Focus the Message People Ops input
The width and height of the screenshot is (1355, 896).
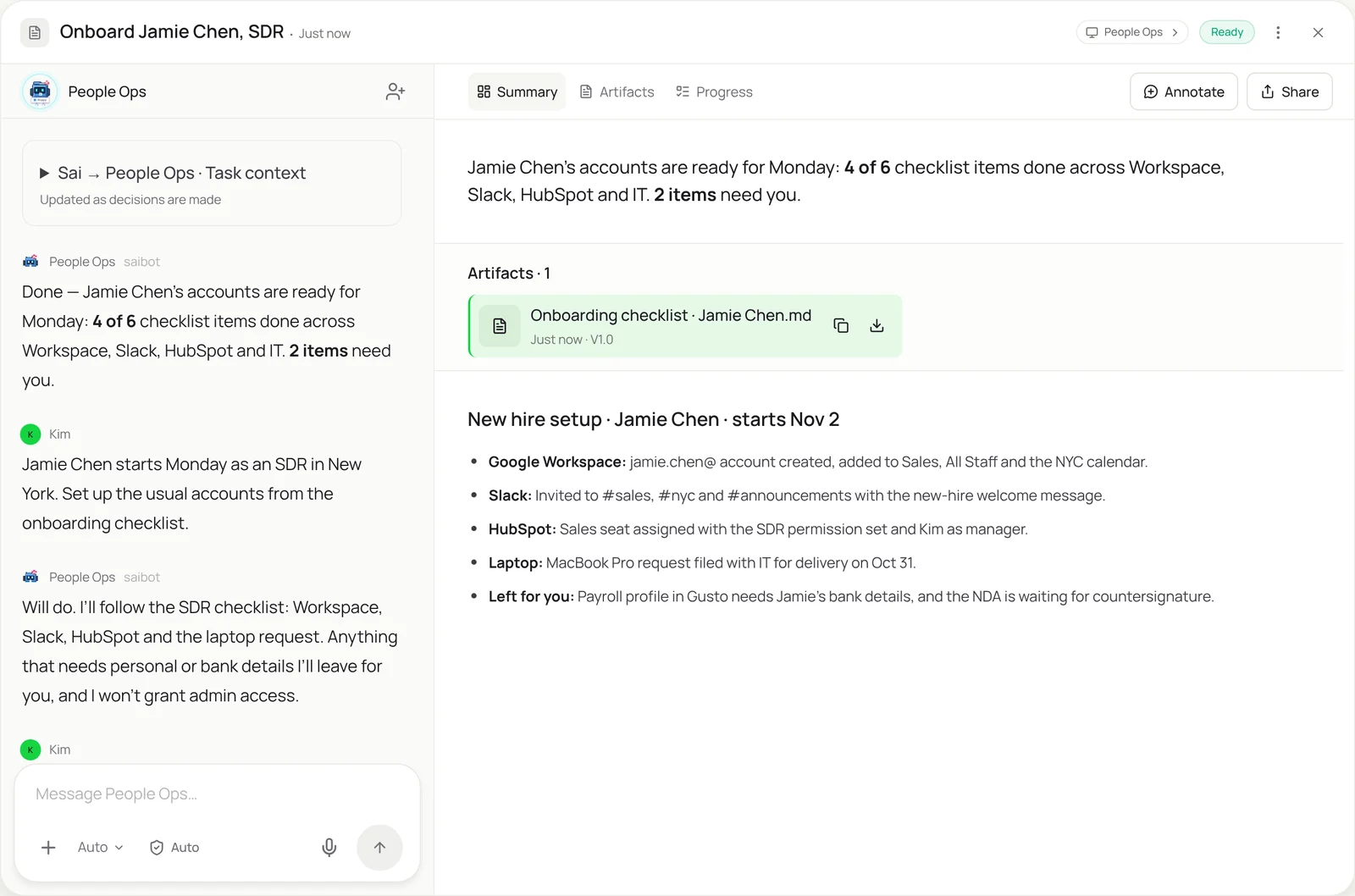(x=217, y=794)
